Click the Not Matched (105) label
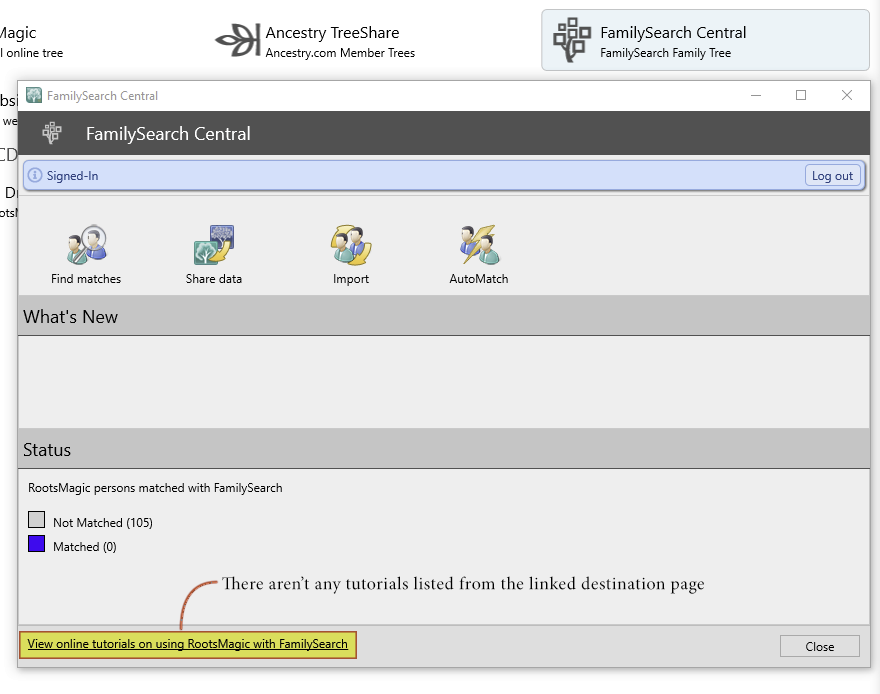 pos(103,522)
